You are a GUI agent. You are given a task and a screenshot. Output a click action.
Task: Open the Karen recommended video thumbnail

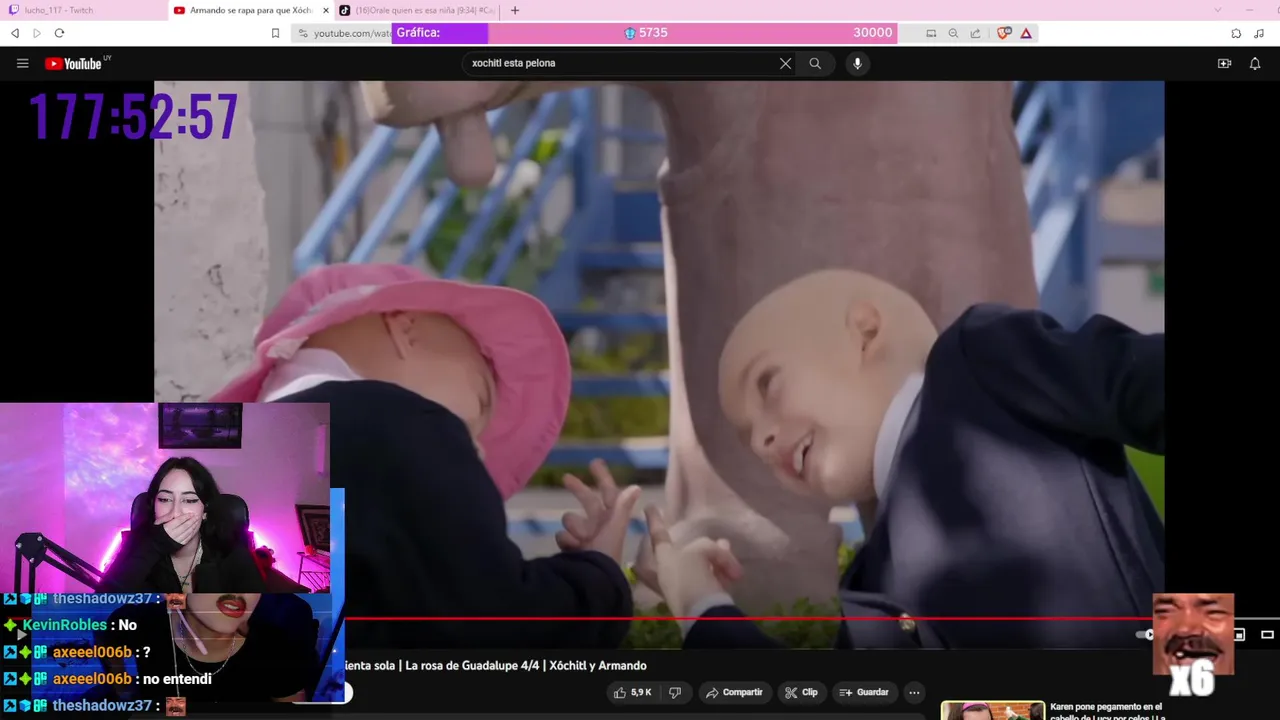(x=992, y=711)
